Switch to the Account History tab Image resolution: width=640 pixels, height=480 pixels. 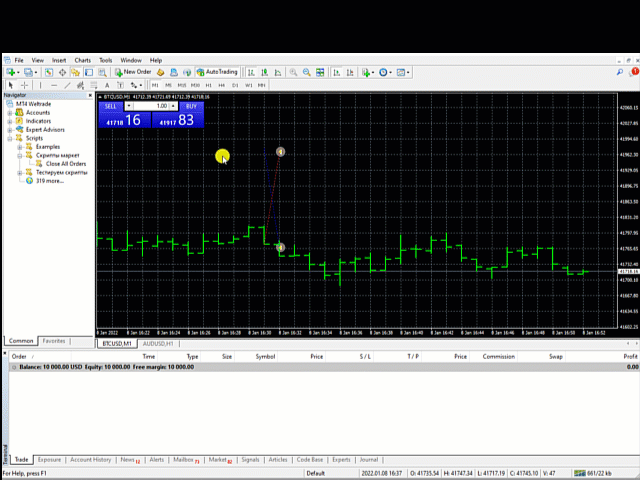[x=90, y=460]
